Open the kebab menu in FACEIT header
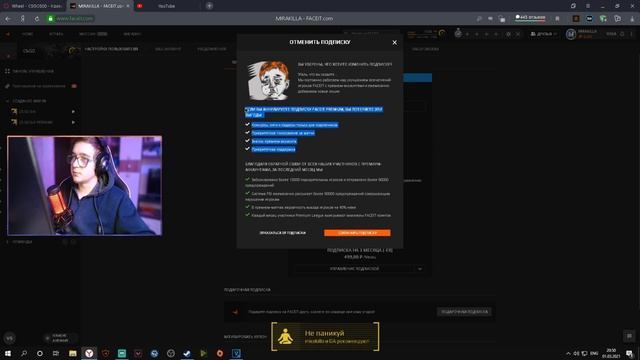Image resolution: width=640 pixels, height=360 pixels. 631,34
